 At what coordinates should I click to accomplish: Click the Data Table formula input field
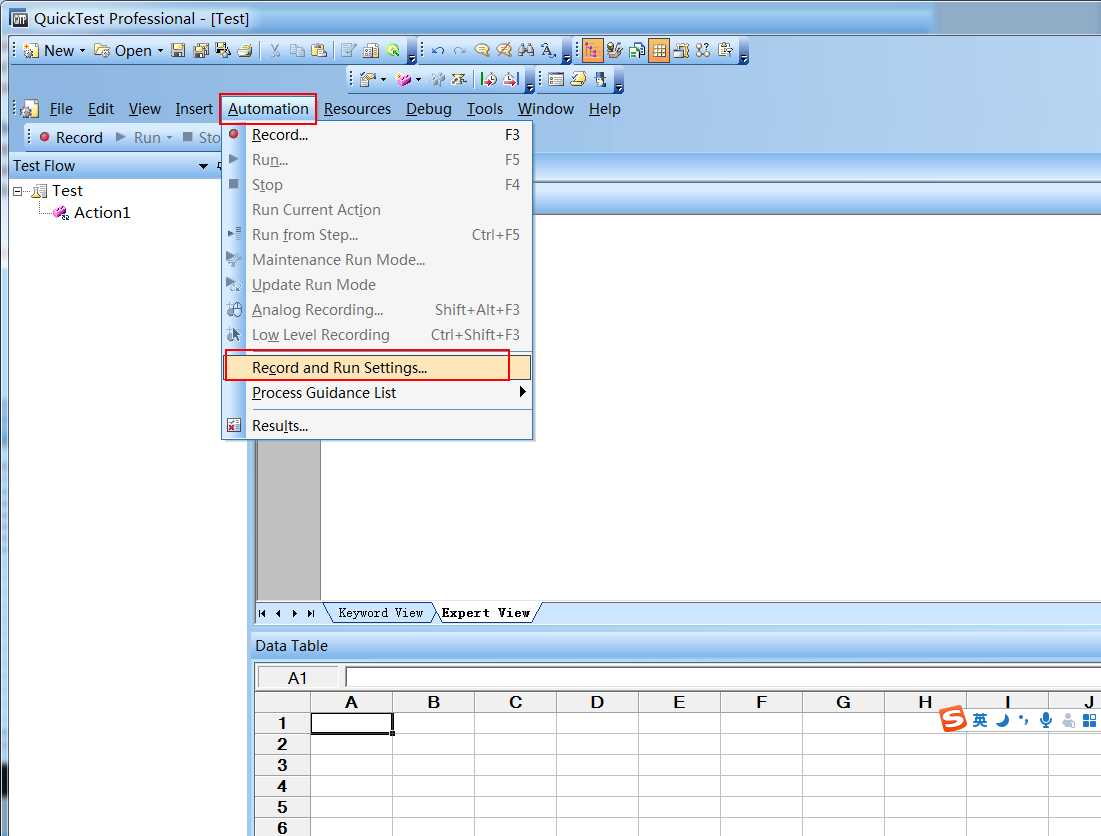pos(723,677)
